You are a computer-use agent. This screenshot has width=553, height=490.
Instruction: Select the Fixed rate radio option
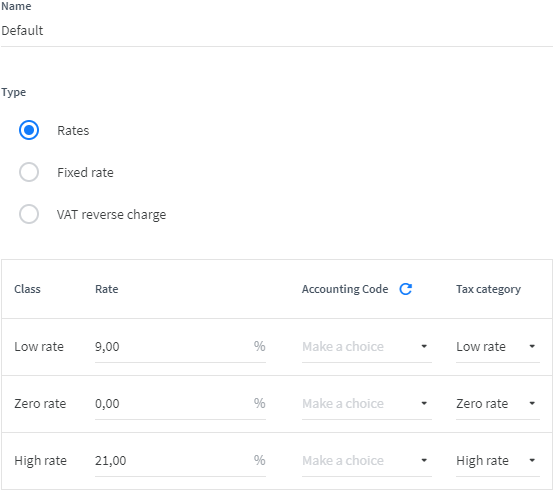(x=29, y=172)
